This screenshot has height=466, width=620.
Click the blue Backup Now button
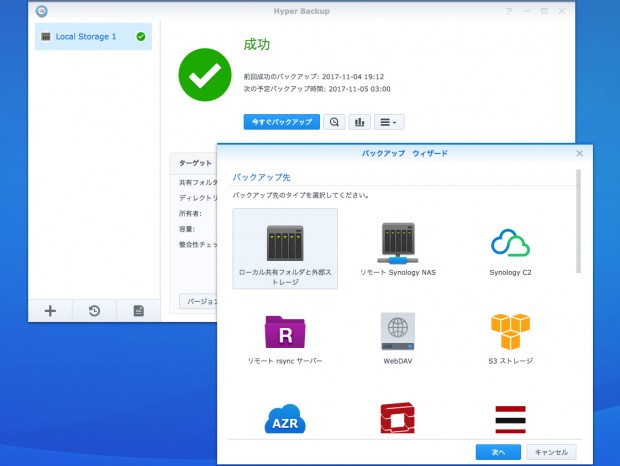click(282, 122)
